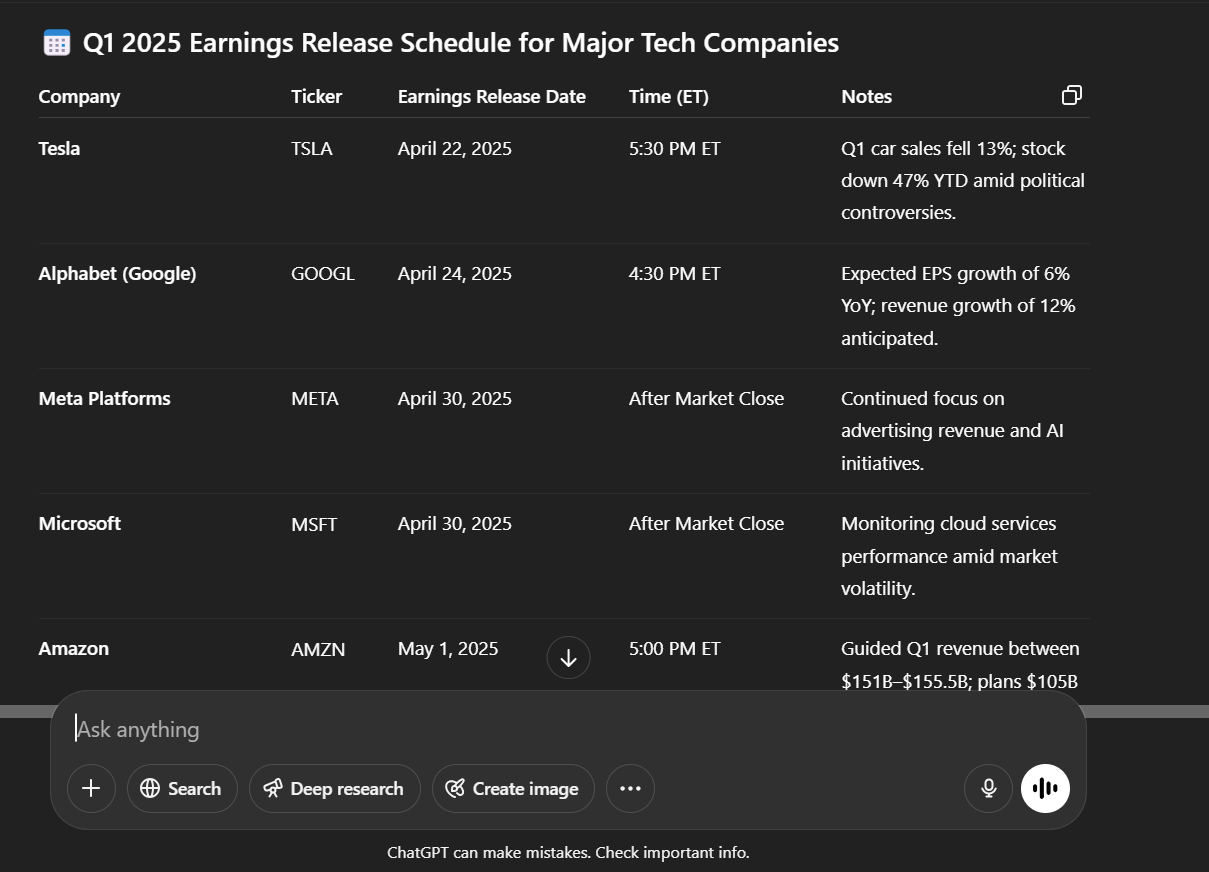Screen dimensions: 1209x872
Task: Click the TSLA ticker cell
Action: 311,149
